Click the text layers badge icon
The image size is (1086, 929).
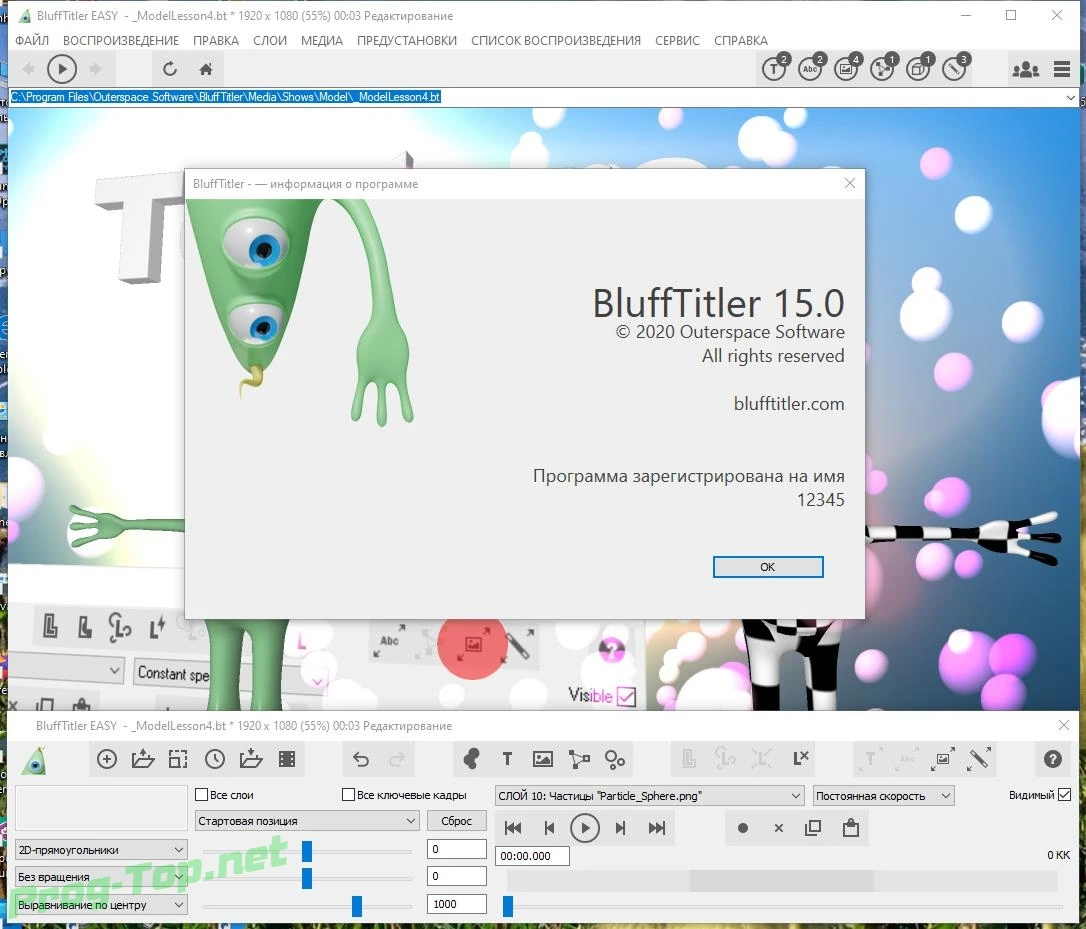coord(774,68)
